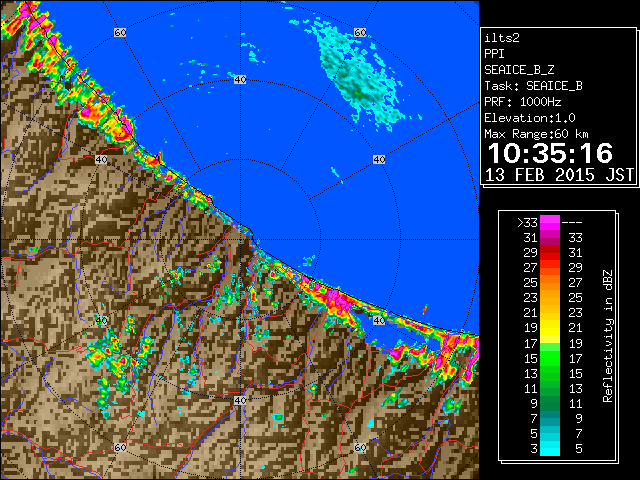This screenshot has width=640, height=480.
Task: Click the 'ilts2' station name text
Action: click(x=502, y=38)
